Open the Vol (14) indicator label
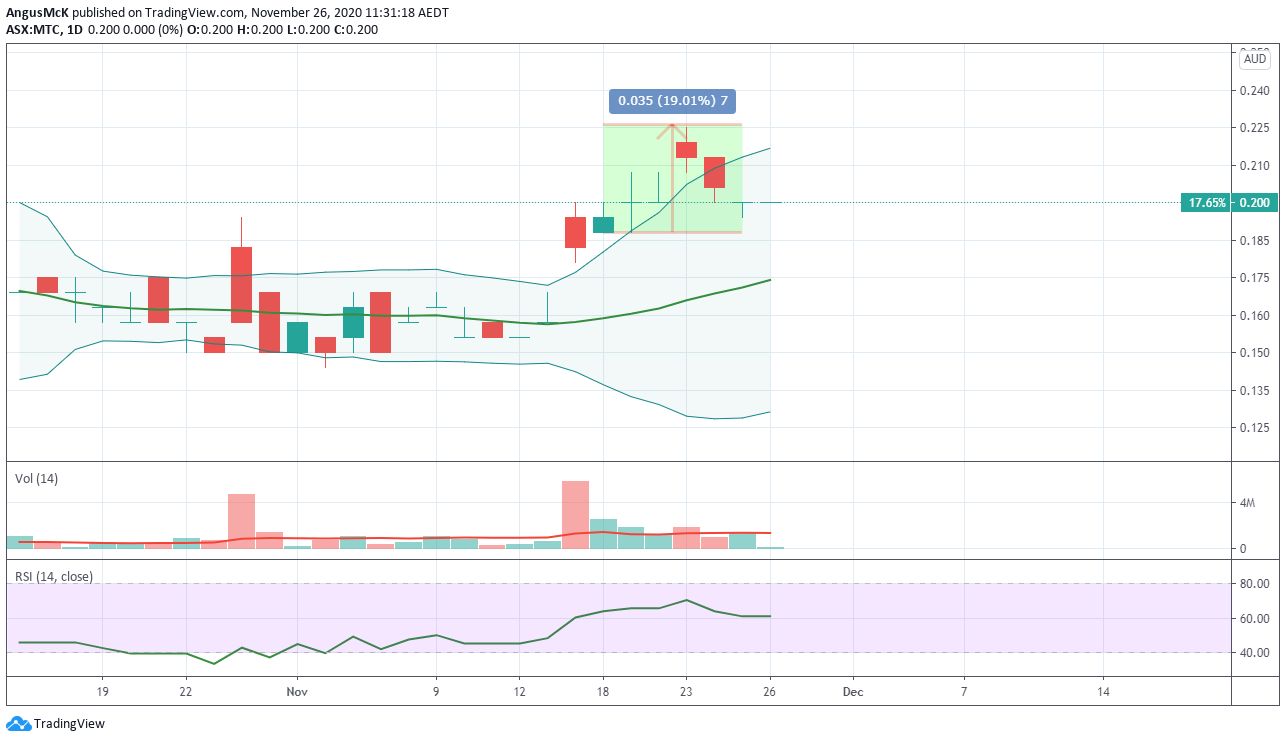Image resolution: width=1286 pixels, height=742 pixels. pyautogui.click(x=36, y=479)
